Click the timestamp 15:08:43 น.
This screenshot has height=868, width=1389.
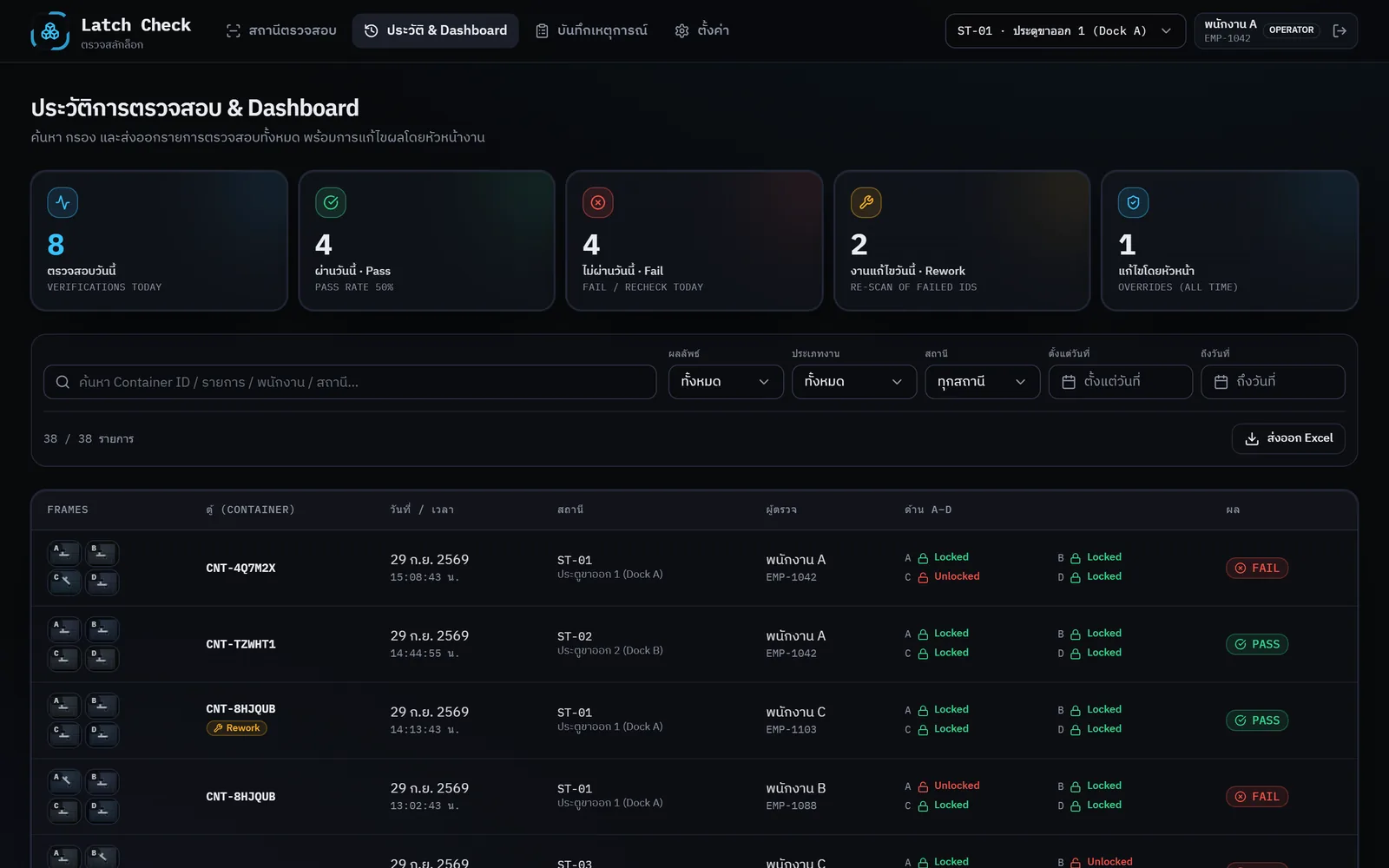click(425, 578)
